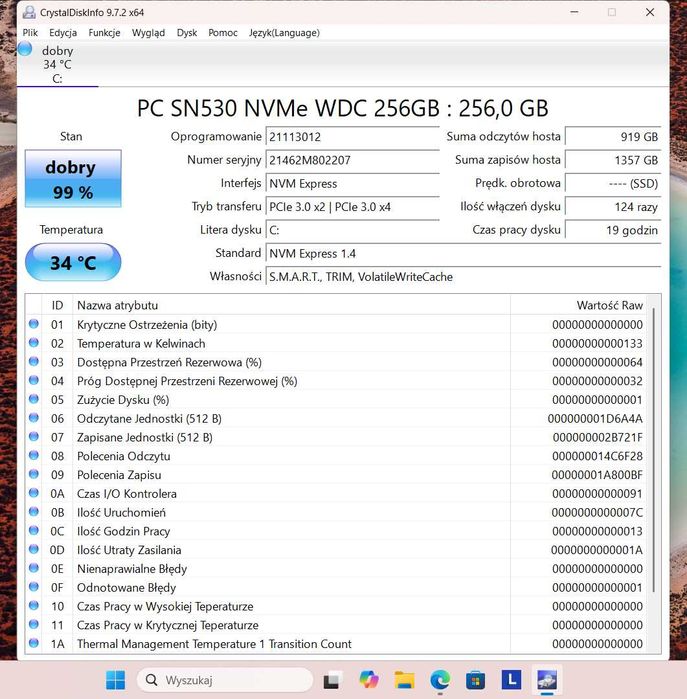Image resolution: width=687 pixels, height=699 pixels.
Task: Minimize the CrystalDiskInfo window
Action: click(575, 12)
